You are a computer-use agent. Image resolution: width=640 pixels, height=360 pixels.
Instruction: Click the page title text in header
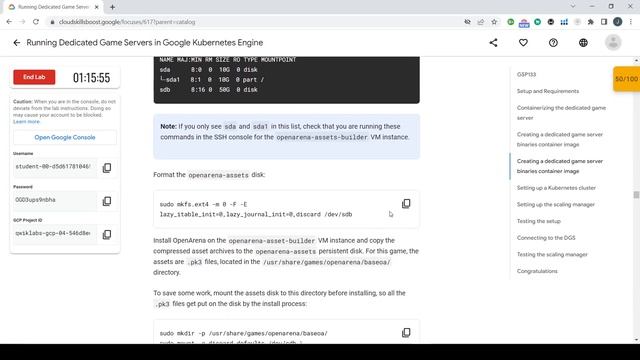pyautogui.click(x=144, y=42)
